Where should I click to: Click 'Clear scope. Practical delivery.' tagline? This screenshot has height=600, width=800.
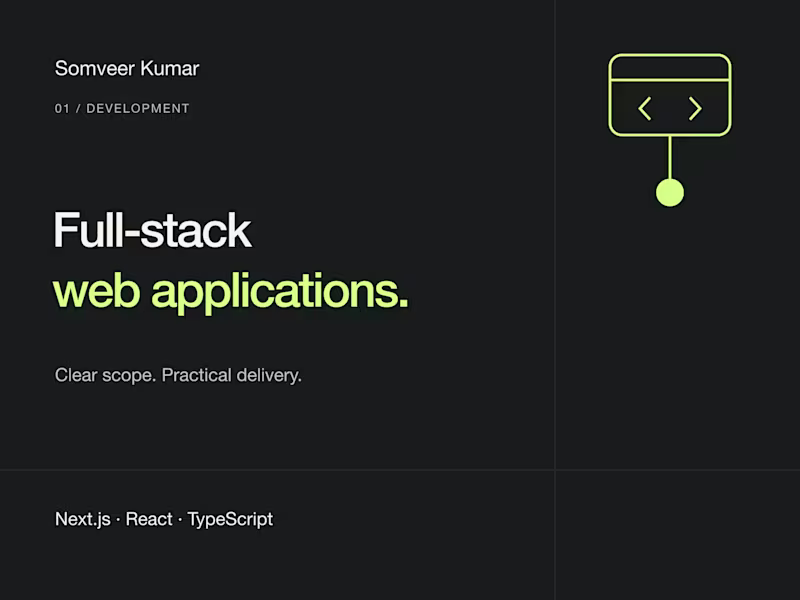click(x=178, y=376)
